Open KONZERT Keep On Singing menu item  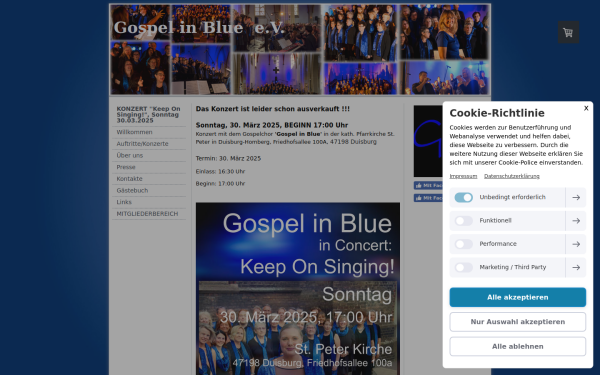pyautogui.click(x=149, y=115)
